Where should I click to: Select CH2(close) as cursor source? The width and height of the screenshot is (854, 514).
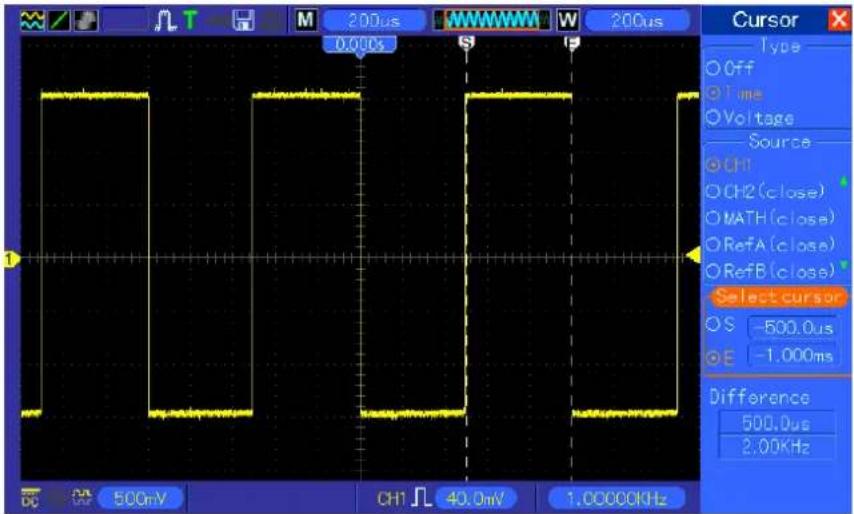coord(765,191)
